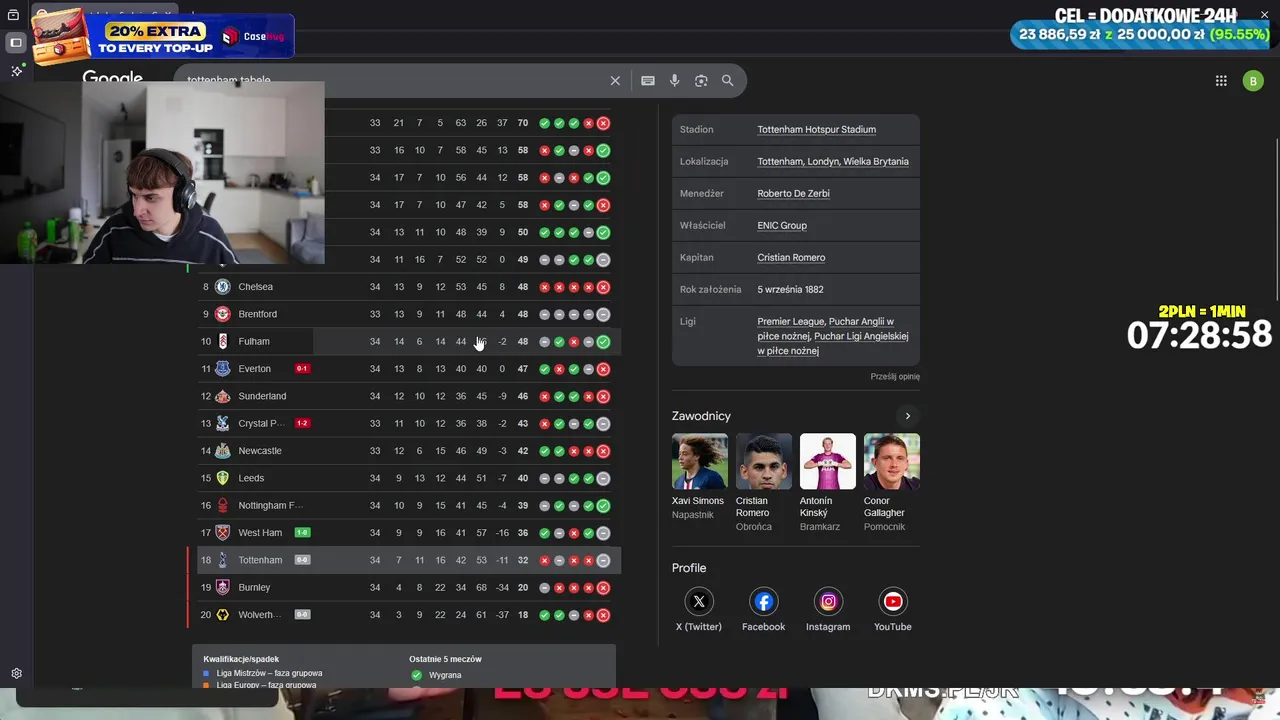
Task: Open Xavi Simons player thumbnail
Action: 700,461
